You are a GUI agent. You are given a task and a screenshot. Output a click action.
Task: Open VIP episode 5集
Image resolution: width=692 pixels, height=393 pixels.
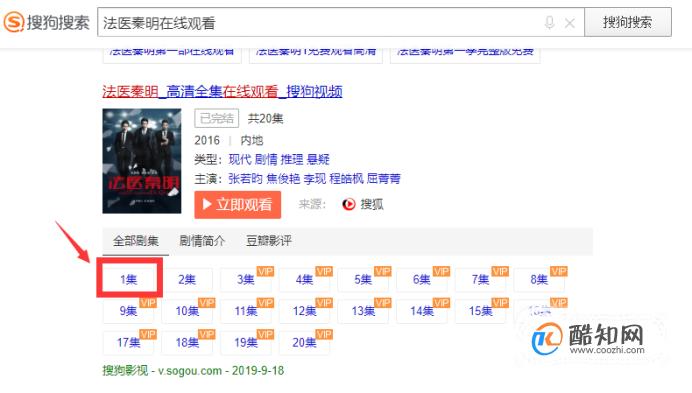363,279
